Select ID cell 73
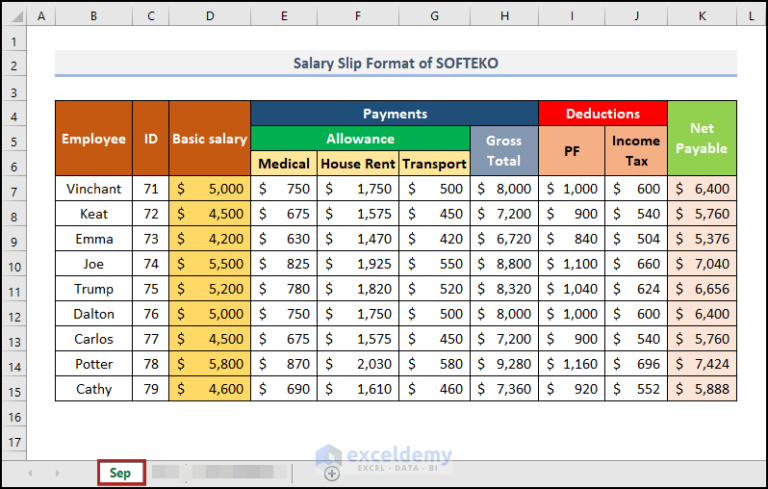 point(150,239)
